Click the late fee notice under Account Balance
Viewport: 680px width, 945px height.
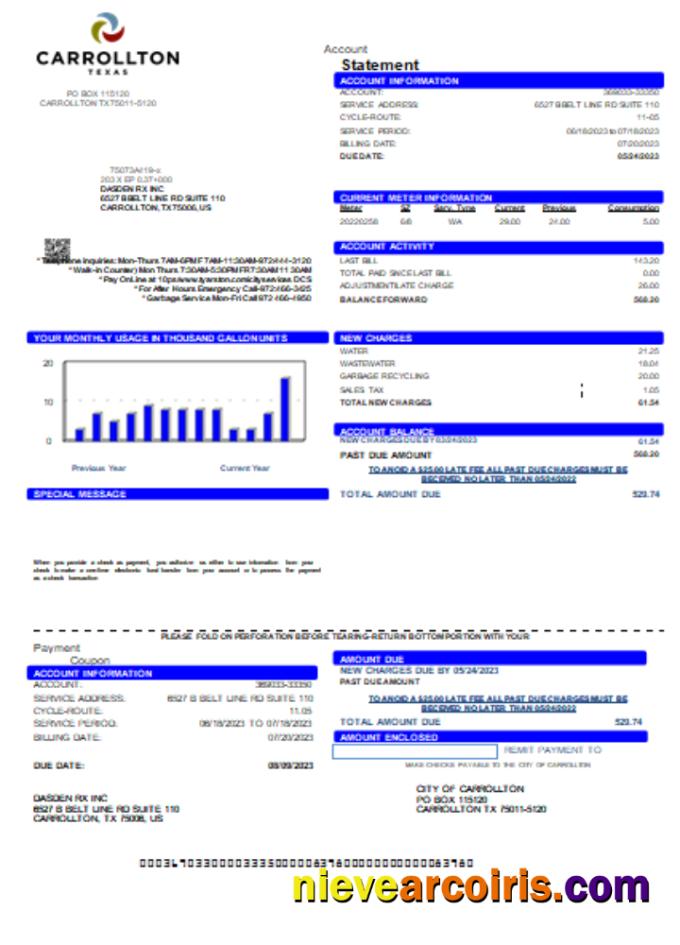(x=497, y=473)
